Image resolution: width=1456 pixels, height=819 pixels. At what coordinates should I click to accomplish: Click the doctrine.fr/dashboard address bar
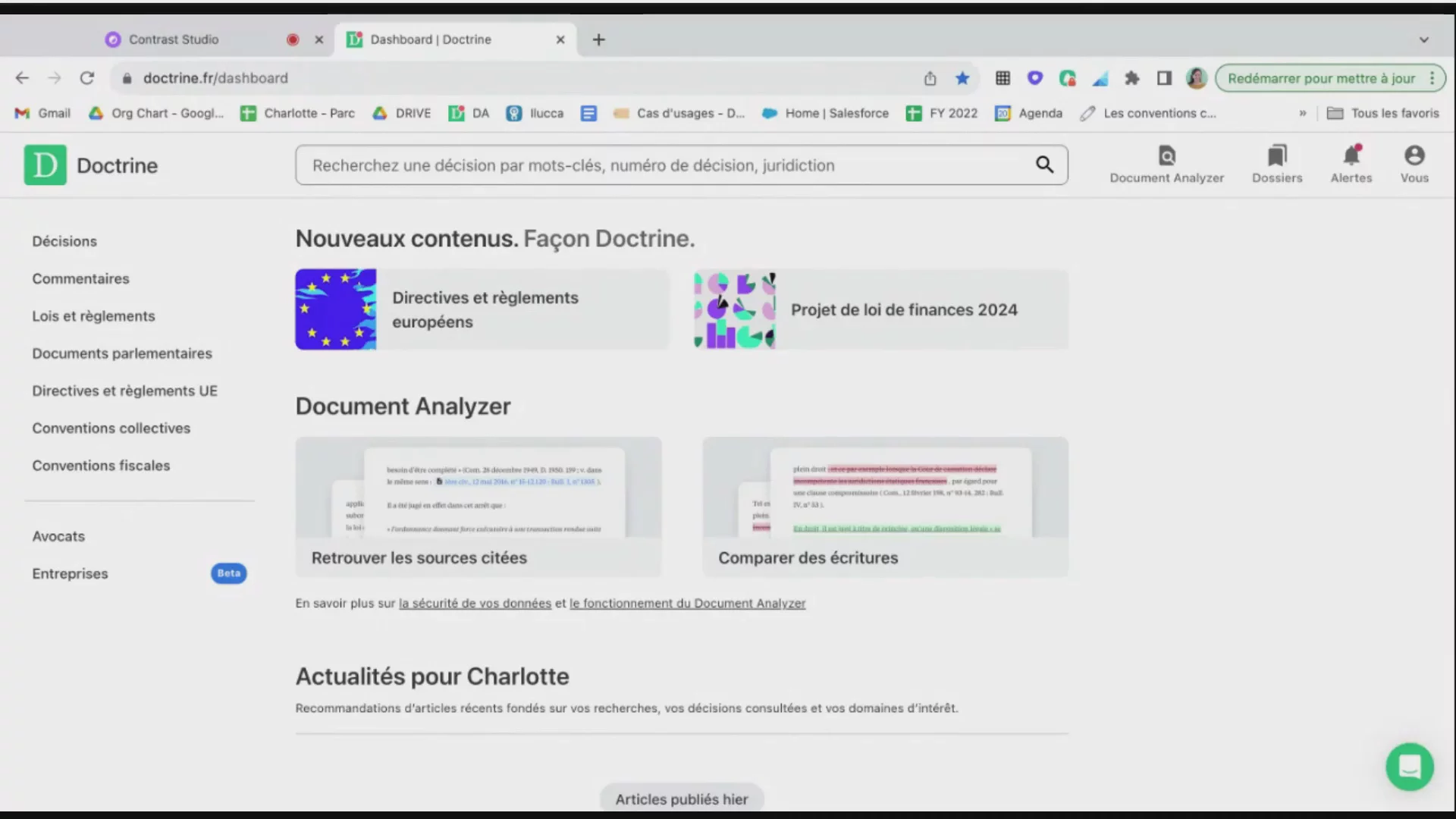coord(516,78)
